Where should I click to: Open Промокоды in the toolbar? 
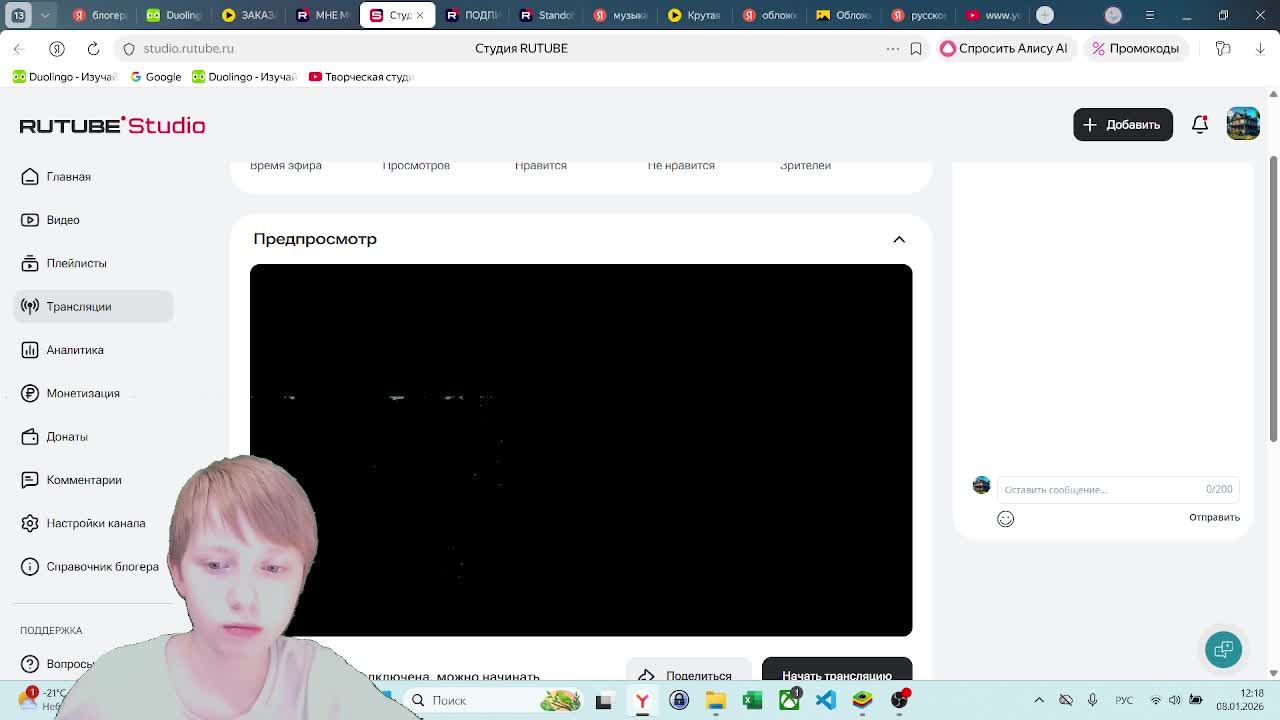pos(1136,48)
